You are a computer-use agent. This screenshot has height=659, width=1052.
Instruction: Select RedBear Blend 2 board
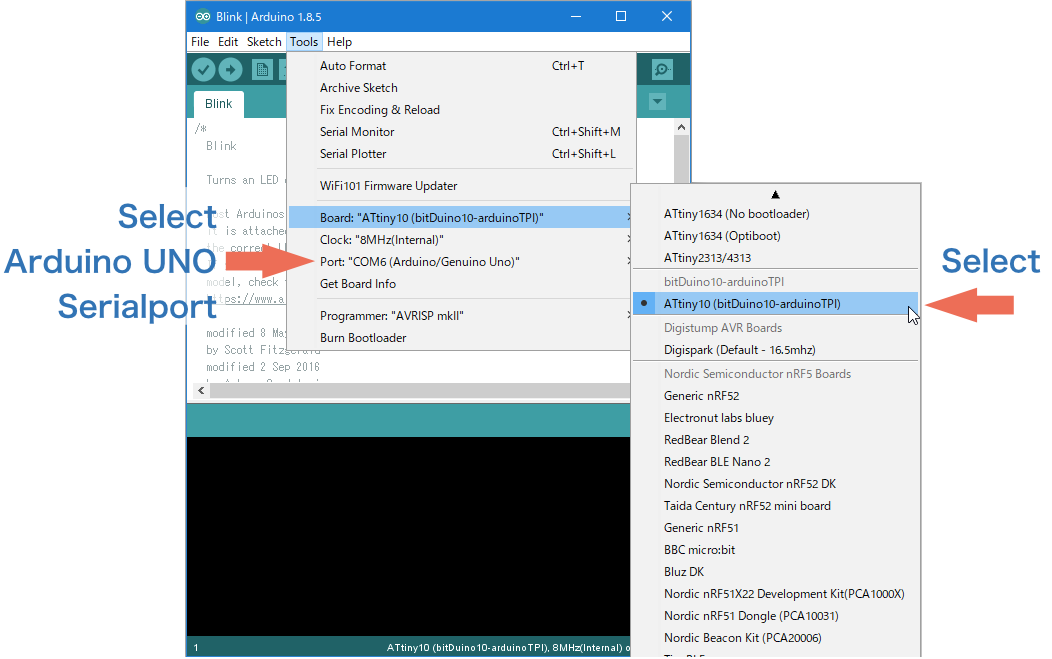tap(776, 440)
